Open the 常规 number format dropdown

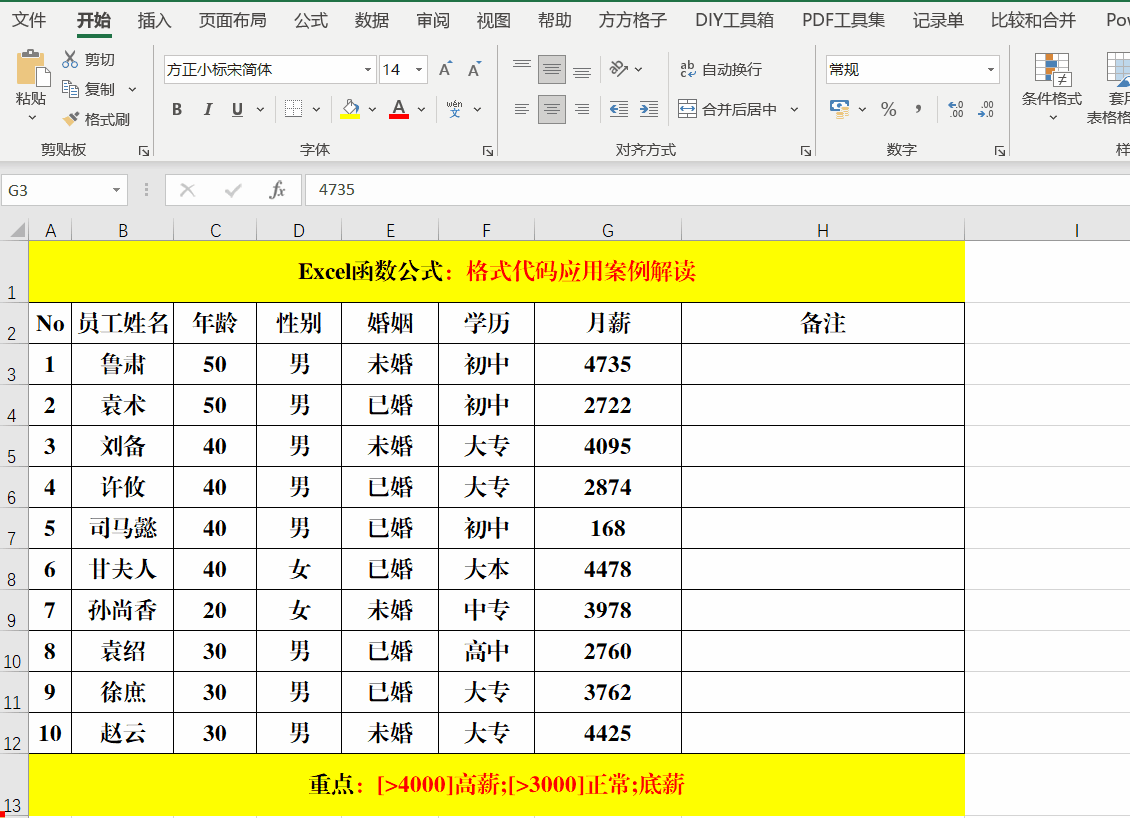(991, 69)
